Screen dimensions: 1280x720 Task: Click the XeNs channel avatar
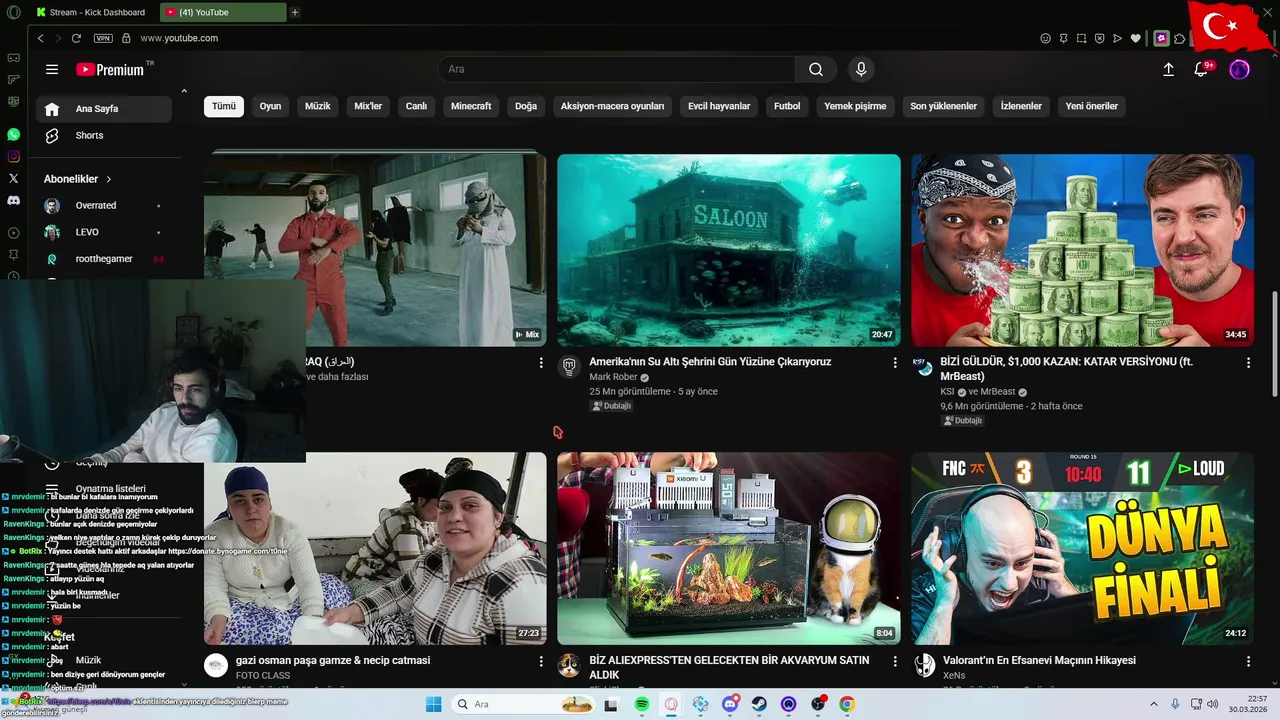tap(925, 665)
